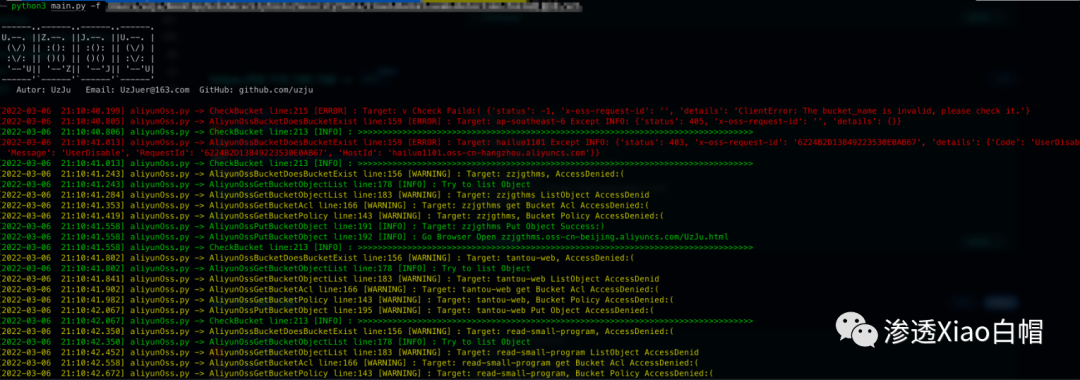This screenshot has height=380, width=1080.
Task: Click 'read-small-program, Bucket Policy AccessDenied' text
Action: [x=596, y=373]
